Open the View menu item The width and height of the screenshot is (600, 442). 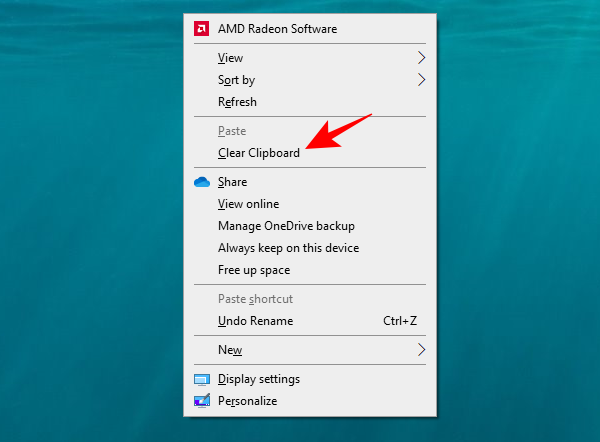[x=310, y=58]
